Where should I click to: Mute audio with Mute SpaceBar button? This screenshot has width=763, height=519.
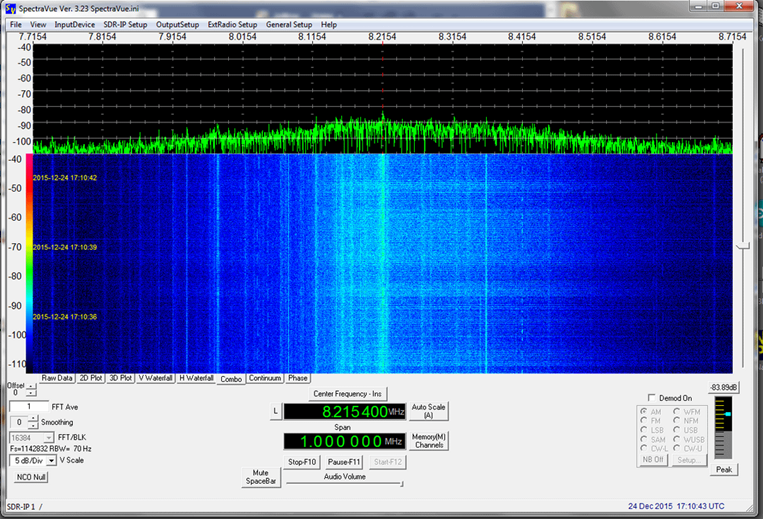click(x=263, y=476)
